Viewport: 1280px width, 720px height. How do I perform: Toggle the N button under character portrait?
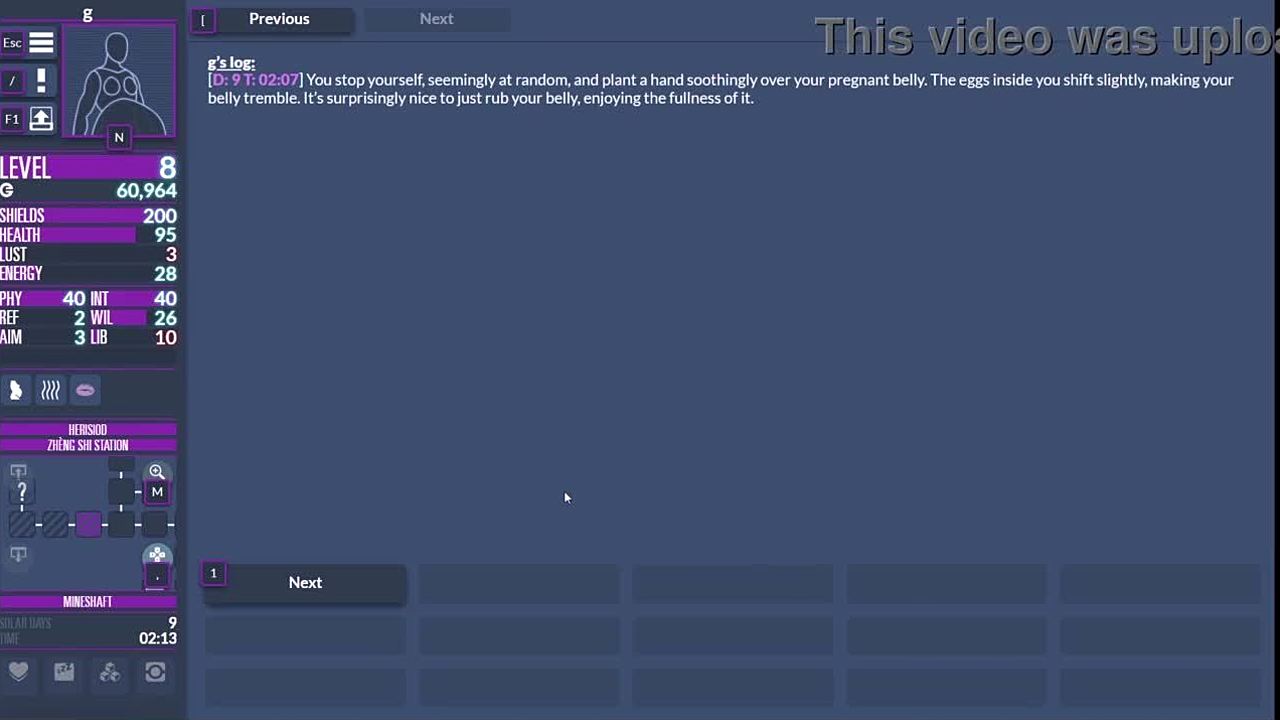(119, 137)
